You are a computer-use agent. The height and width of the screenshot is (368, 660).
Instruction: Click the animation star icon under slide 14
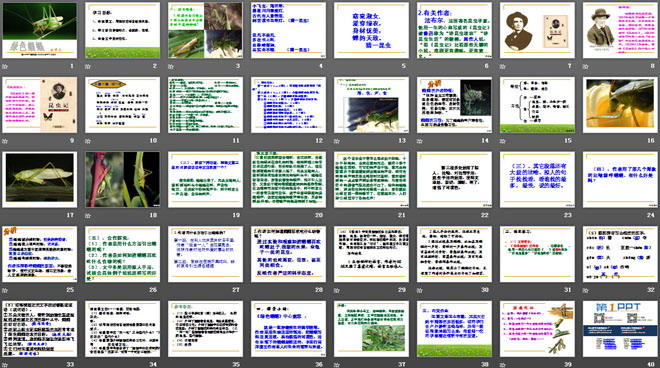(420, 141)
